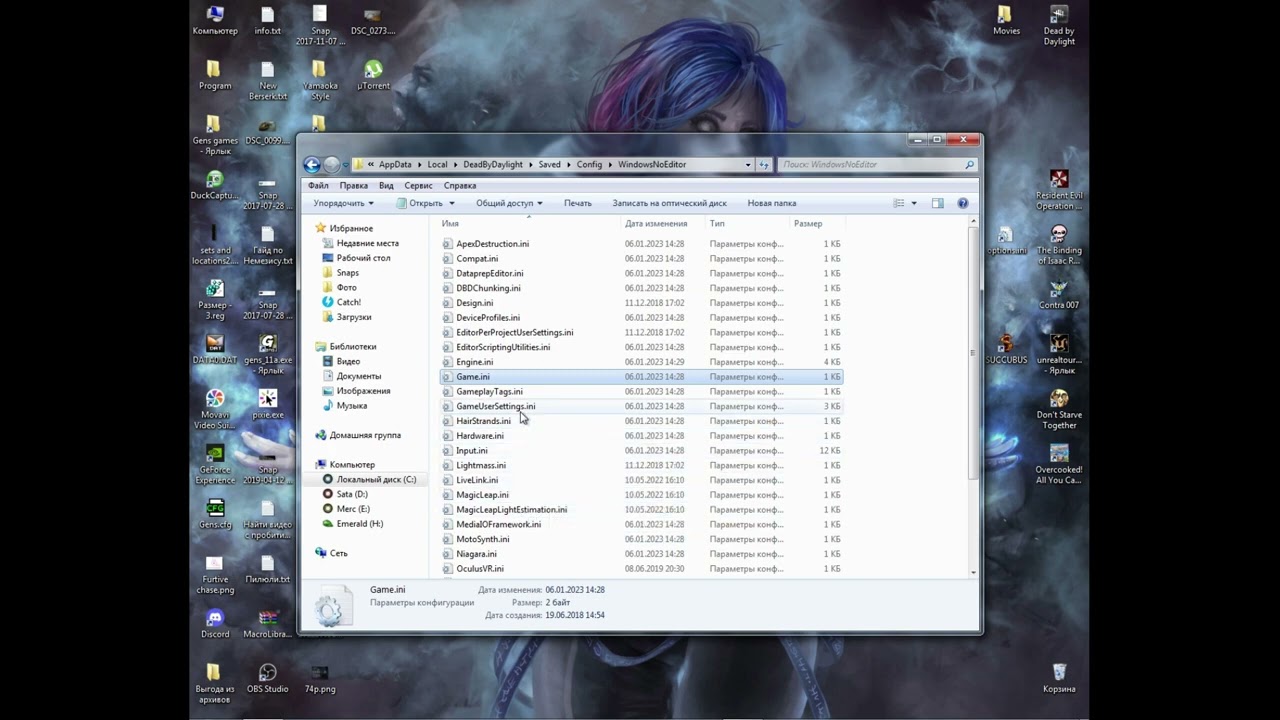The width and height of the screenshot is (1280, 720).
Task: Click DeadByDaylight in the address breadcrumb
Action: [x=493, y=164]
